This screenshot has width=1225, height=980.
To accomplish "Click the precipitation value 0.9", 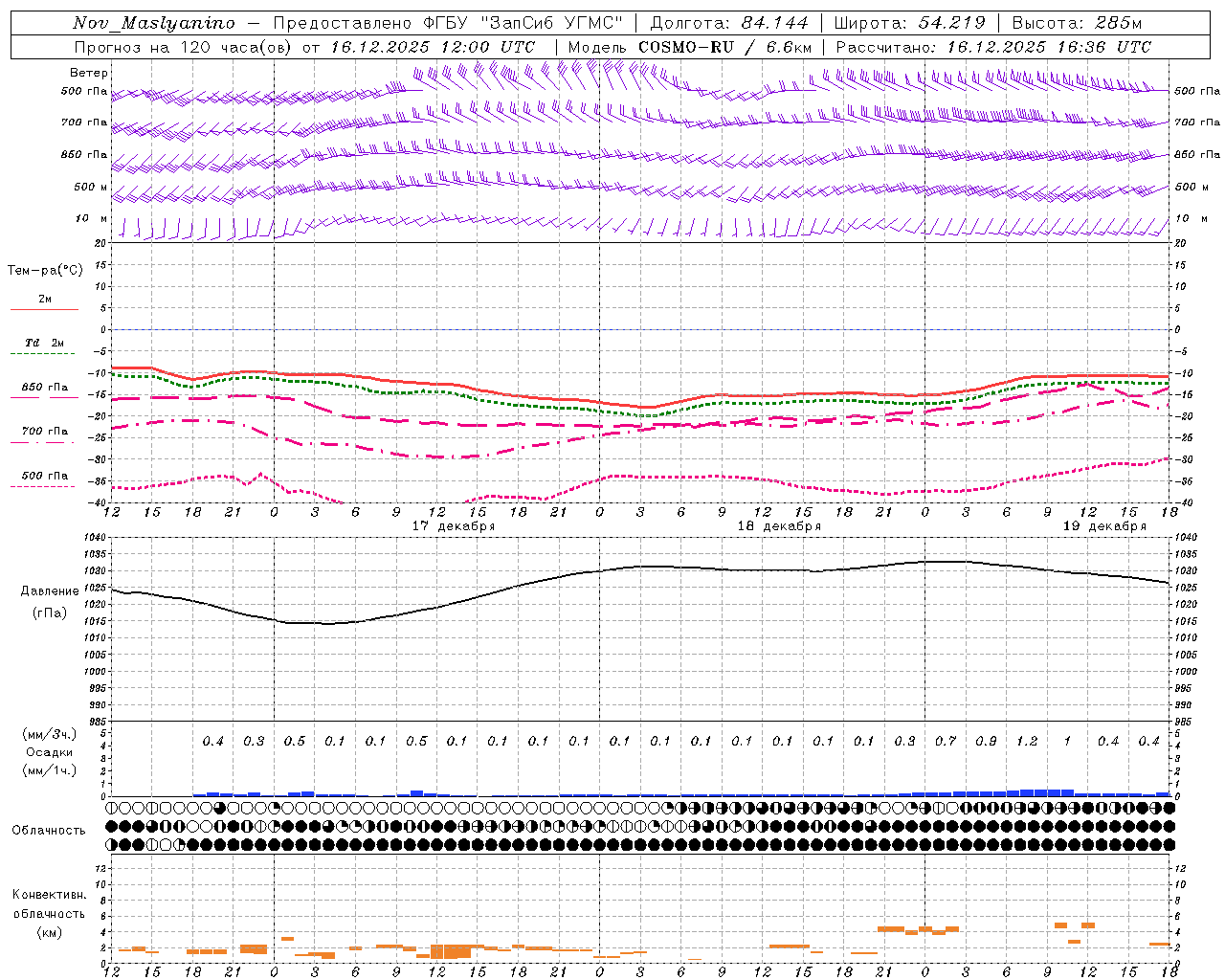I will pos(986,741).
